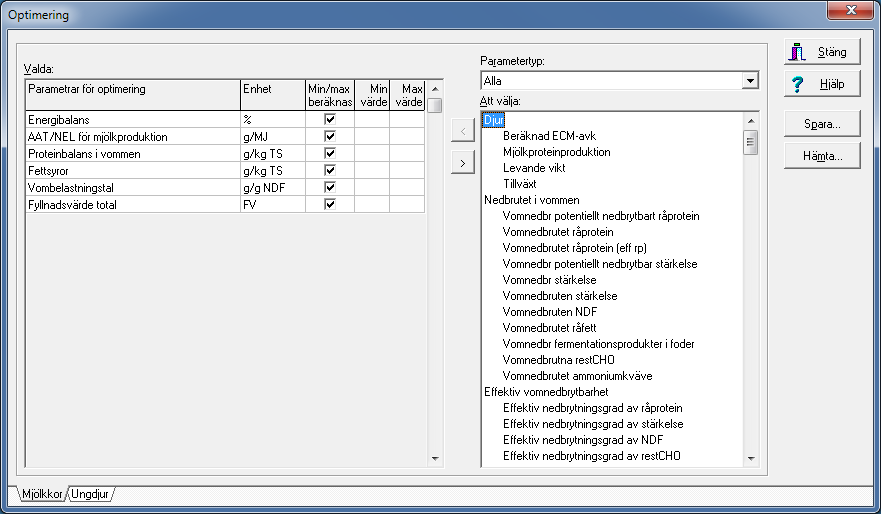
Task: Click the Vombelastningstal row name
Action: 71,188
